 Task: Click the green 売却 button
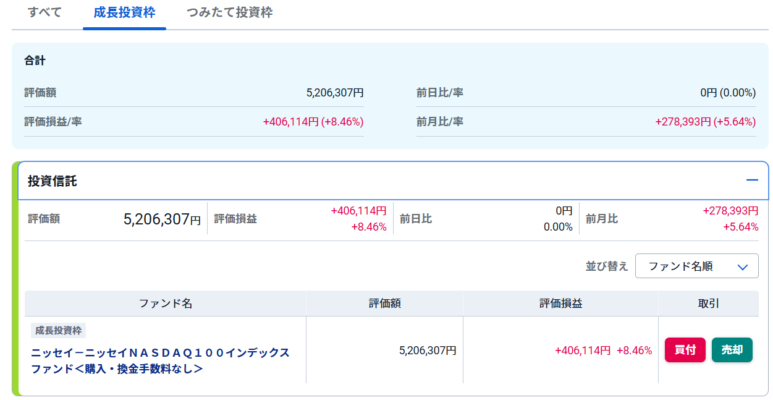(x=732, y=350)
